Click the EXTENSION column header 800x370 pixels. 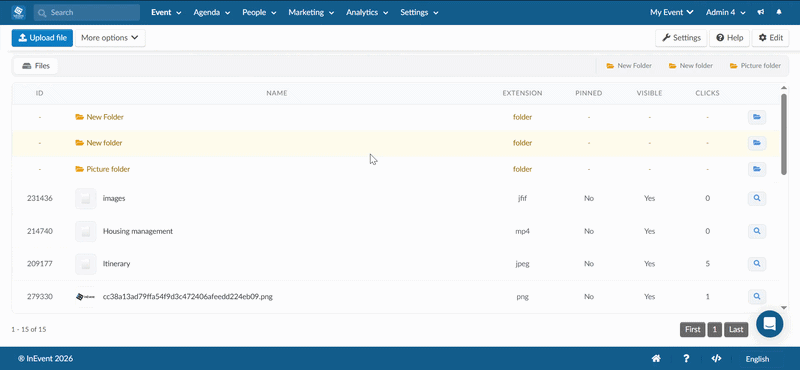click(522, 93)
